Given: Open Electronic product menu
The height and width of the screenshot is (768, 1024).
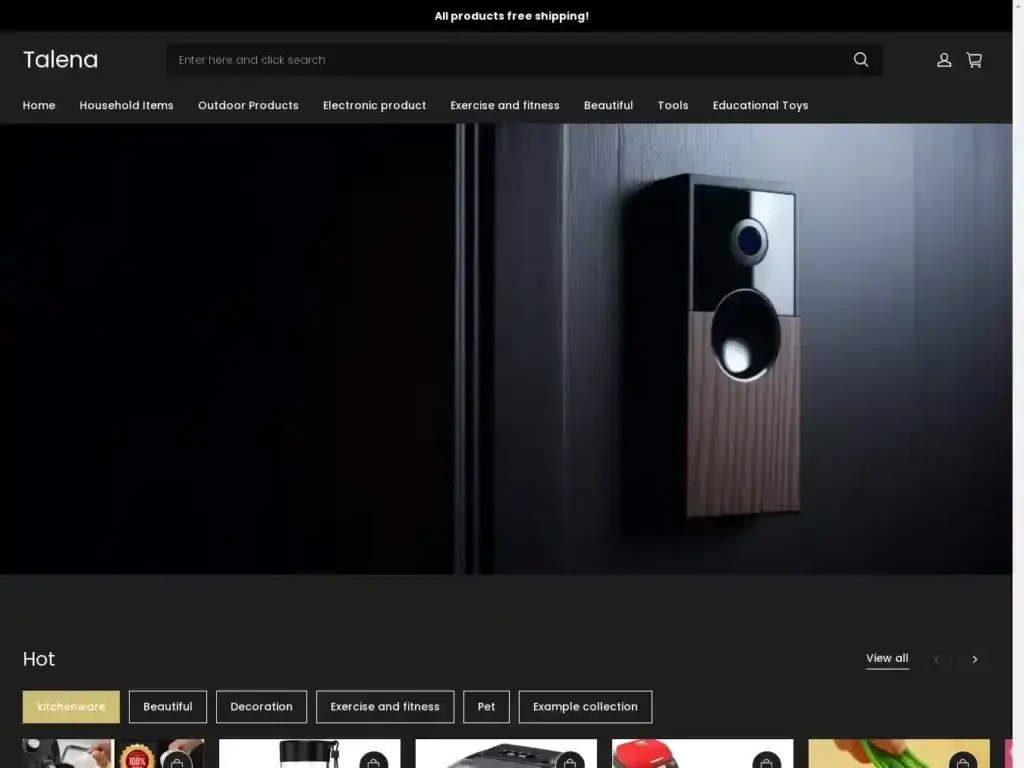Looking at the screenshot, I should coord(374,105).
